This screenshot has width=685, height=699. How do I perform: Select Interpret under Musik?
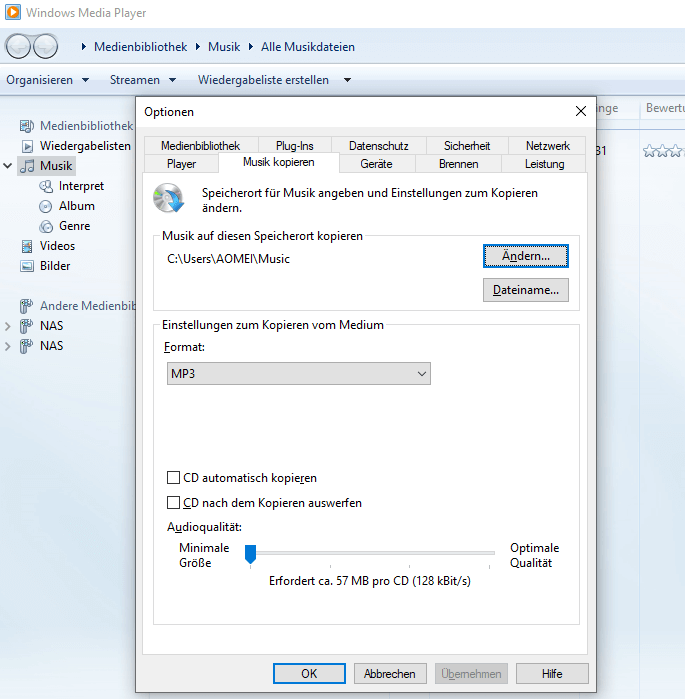[x=81, y=186]
